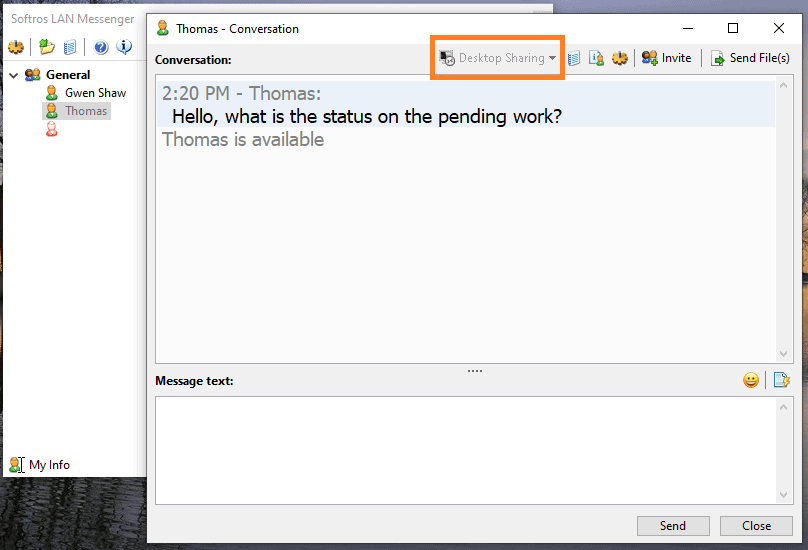Image resolution: width=808 pixels, height=550 pixels.
Task: Collapse the General group in the user list
Action: 14,75
